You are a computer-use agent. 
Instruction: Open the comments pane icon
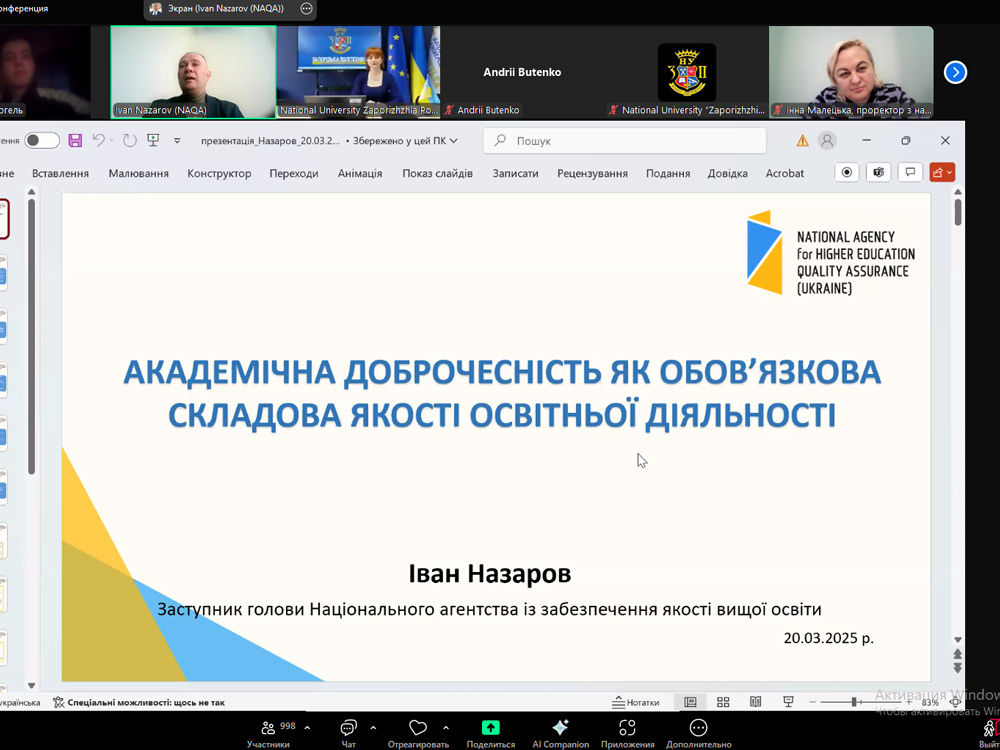pyautogui.click(x=910, y=173)
